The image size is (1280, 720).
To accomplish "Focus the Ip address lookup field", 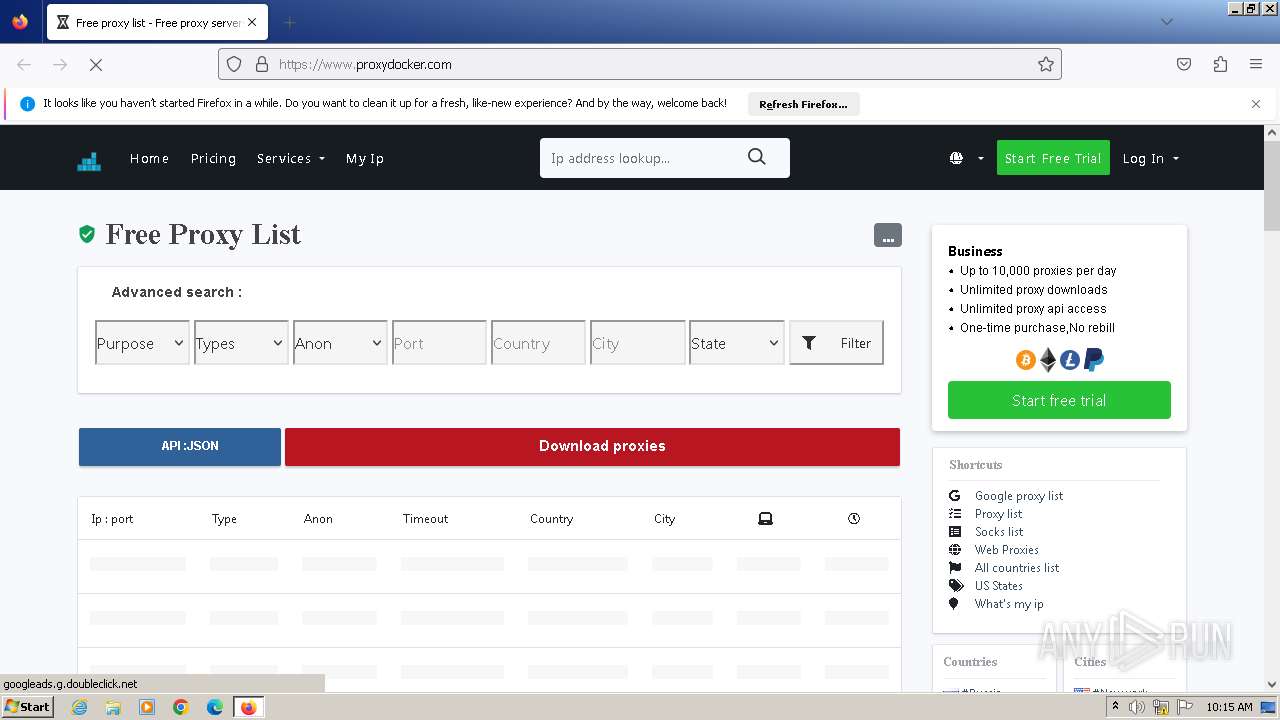I will pos(638,158).
